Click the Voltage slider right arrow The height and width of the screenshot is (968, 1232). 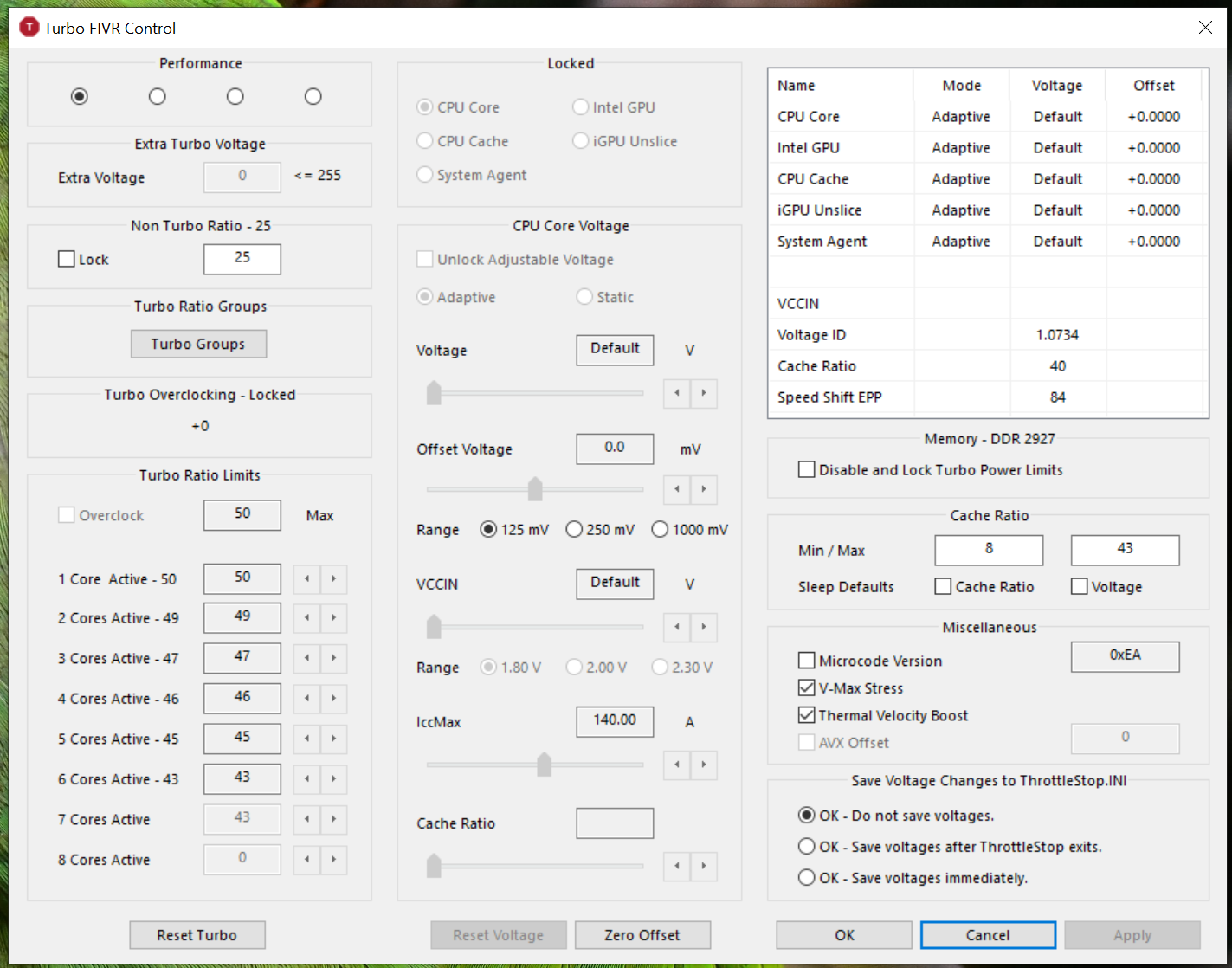tap(704, 393)
